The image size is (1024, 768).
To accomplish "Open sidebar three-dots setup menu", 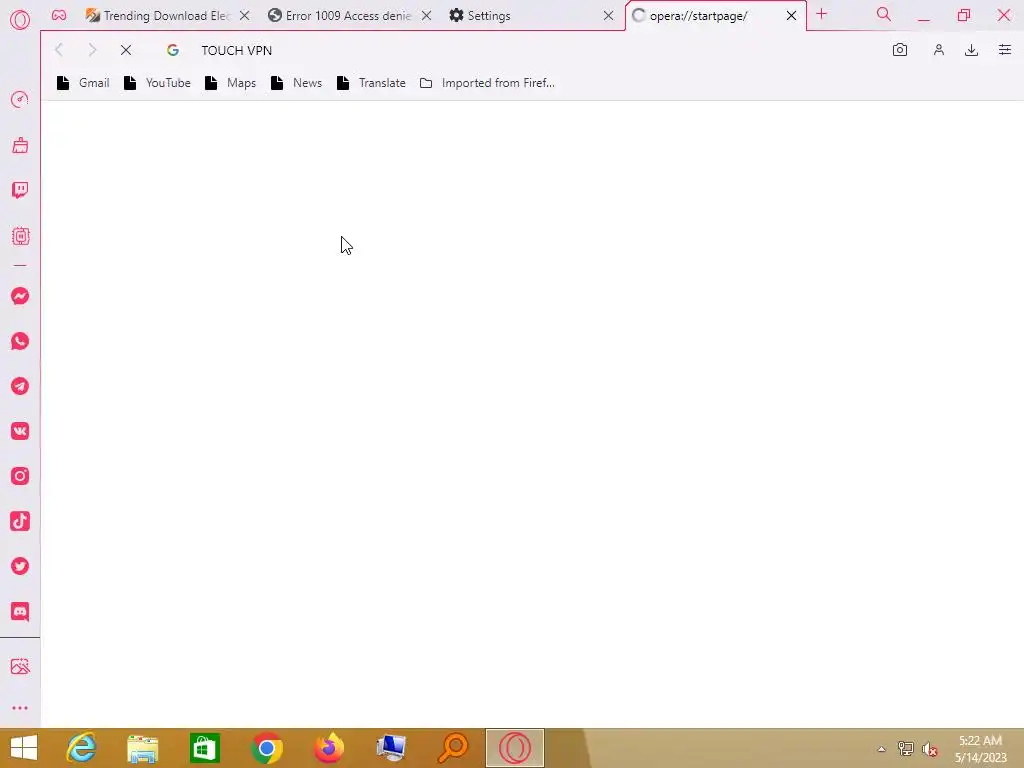I will [20, 708].
